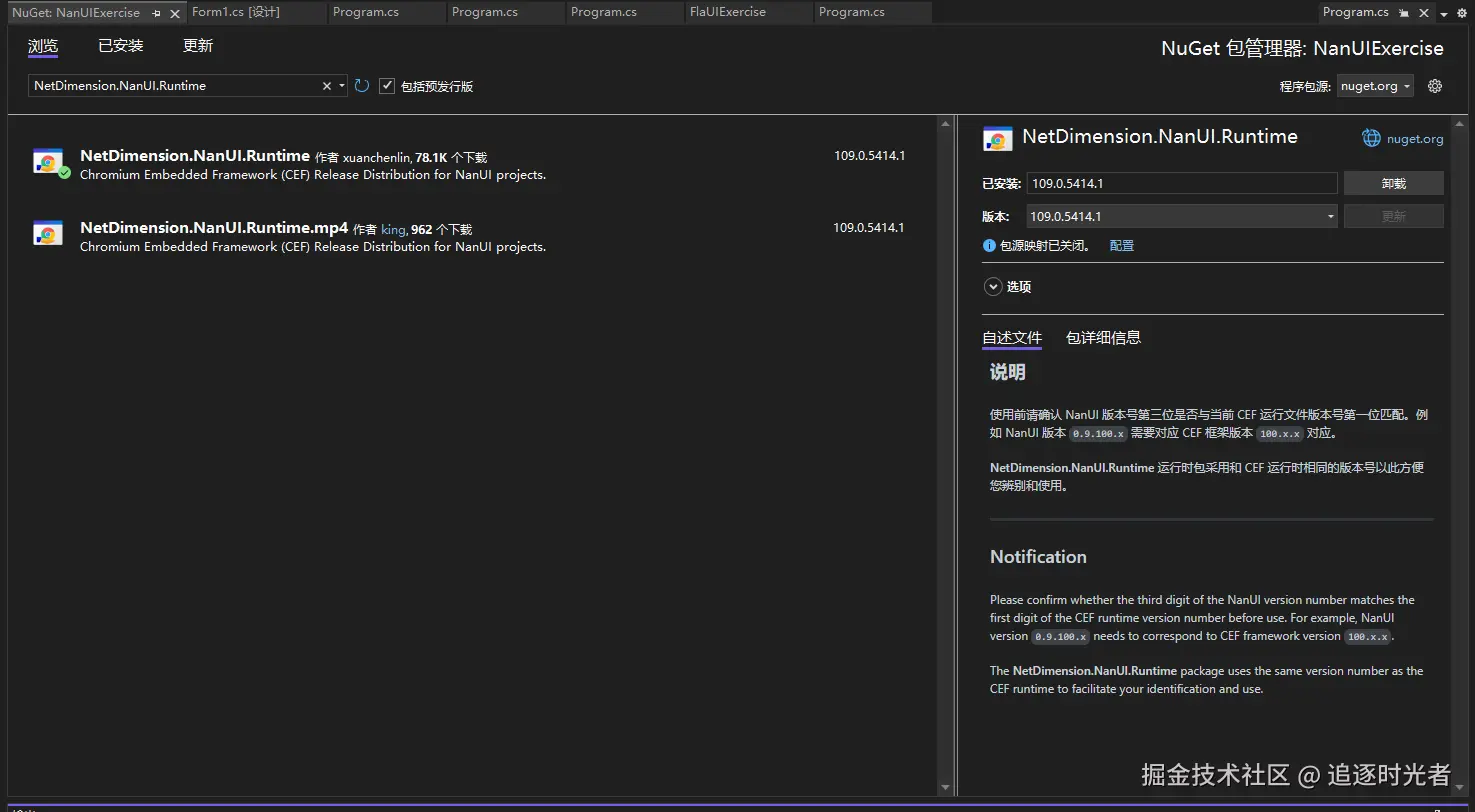Click the NetDimension.NanUI.Runtime.mp4 package icon

(48, 234)
